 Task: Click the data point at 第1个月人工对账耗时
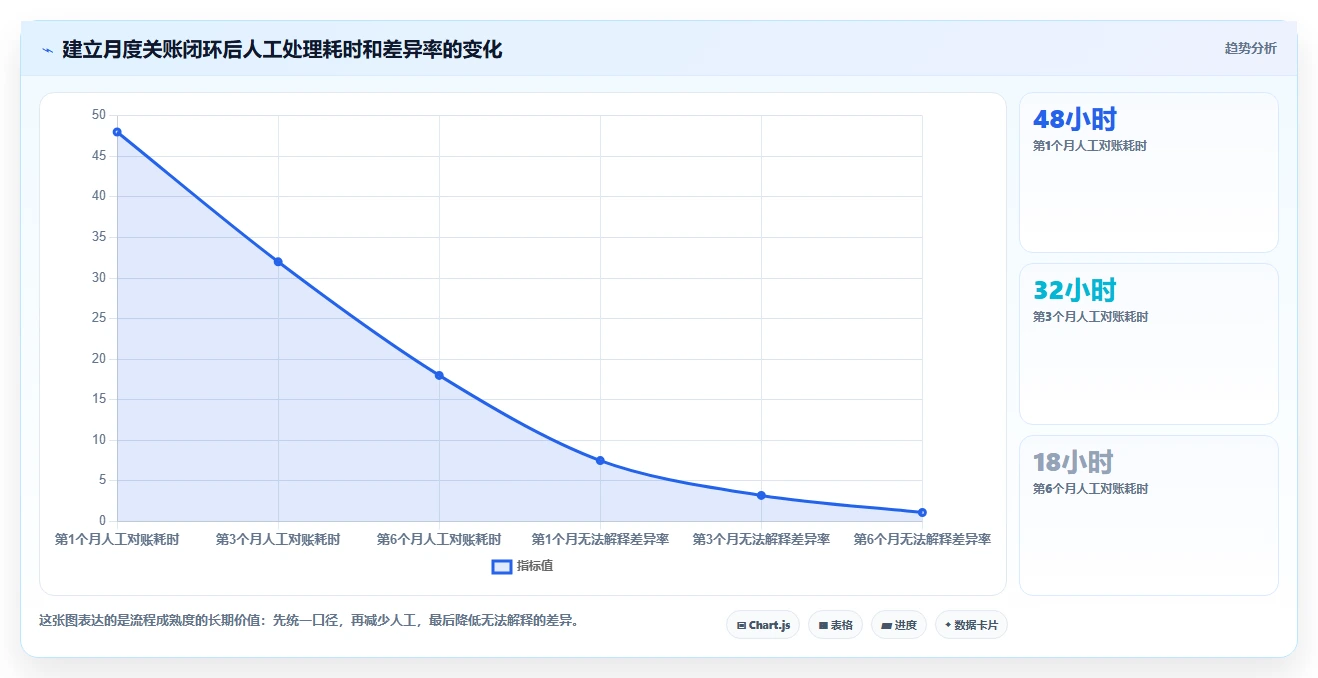tap(117, 132)
